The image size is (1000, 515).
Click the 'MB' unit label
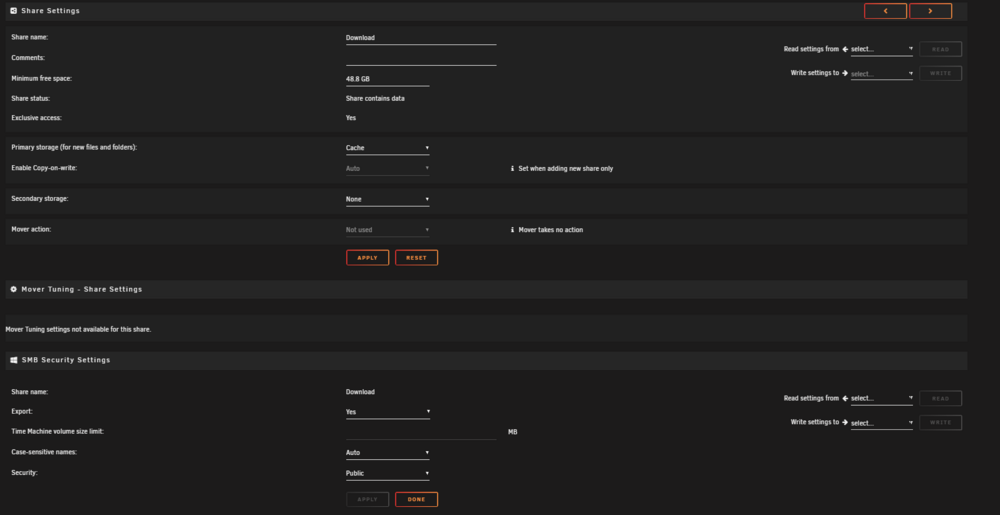pyautogui.click(x=512, y=432)
